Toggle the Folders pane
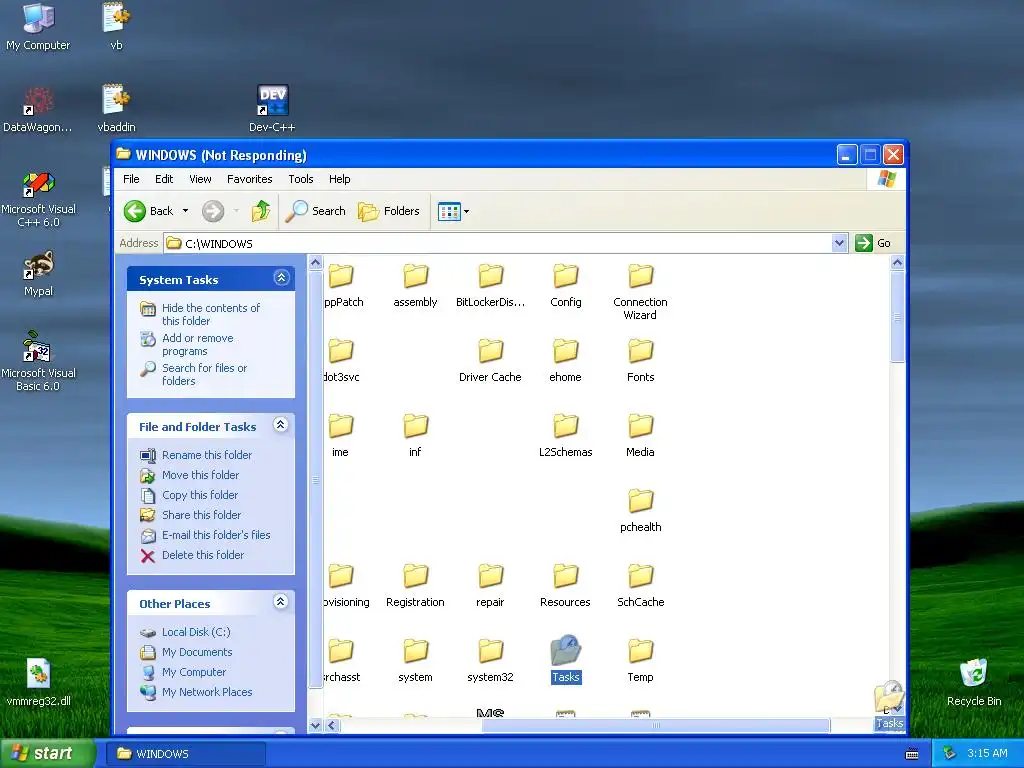The height and width of the screenshot is (768, 1024). coord(389,211)
